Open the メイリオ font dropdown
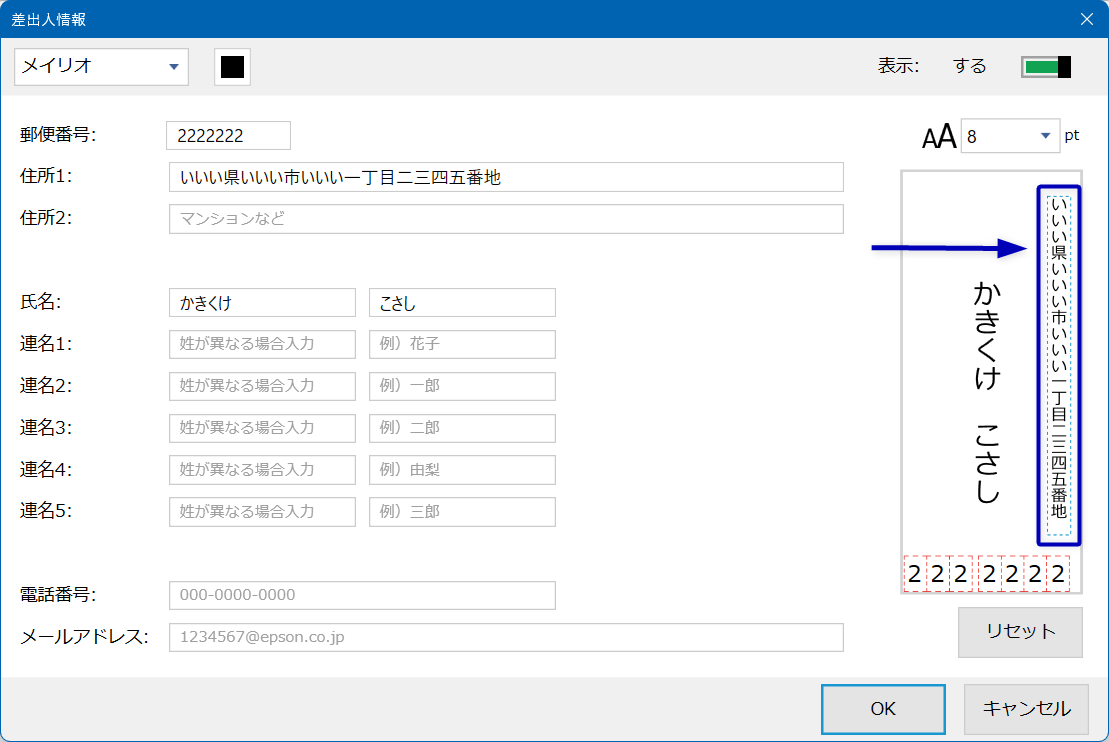Image resolution: width=1109 pixels, height=742 pixels. (x=101, y=67)
